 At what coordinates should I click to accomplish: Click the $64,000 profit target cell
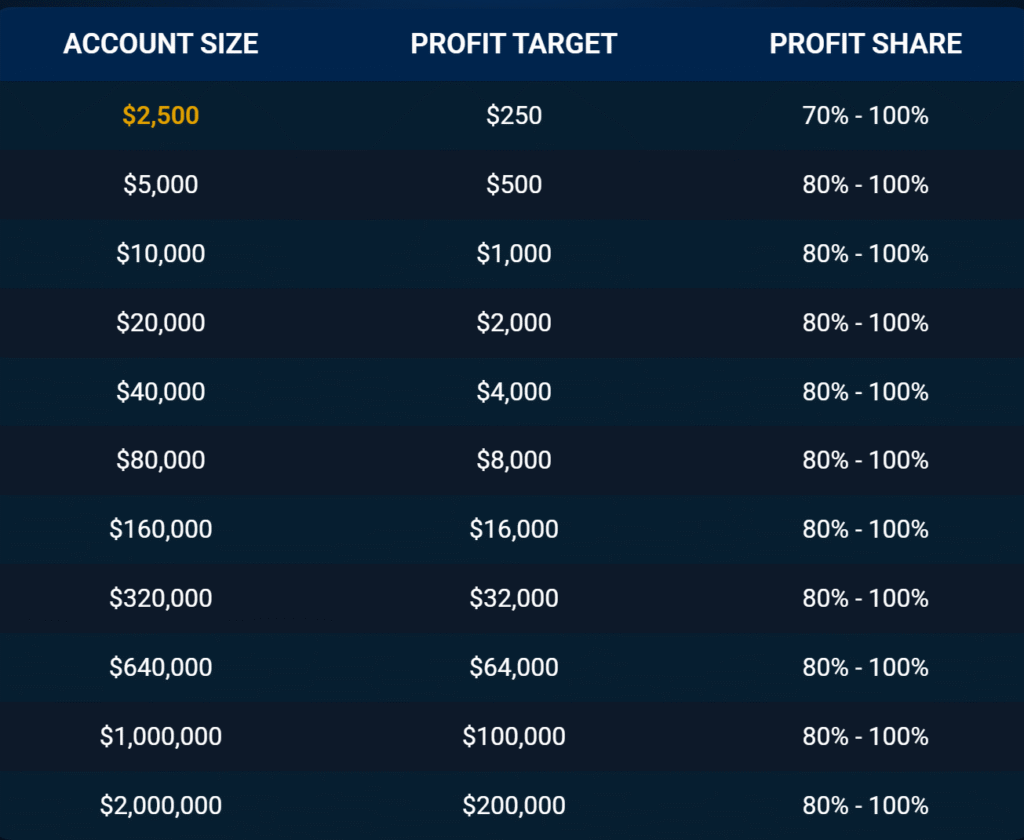coord(514,667)
